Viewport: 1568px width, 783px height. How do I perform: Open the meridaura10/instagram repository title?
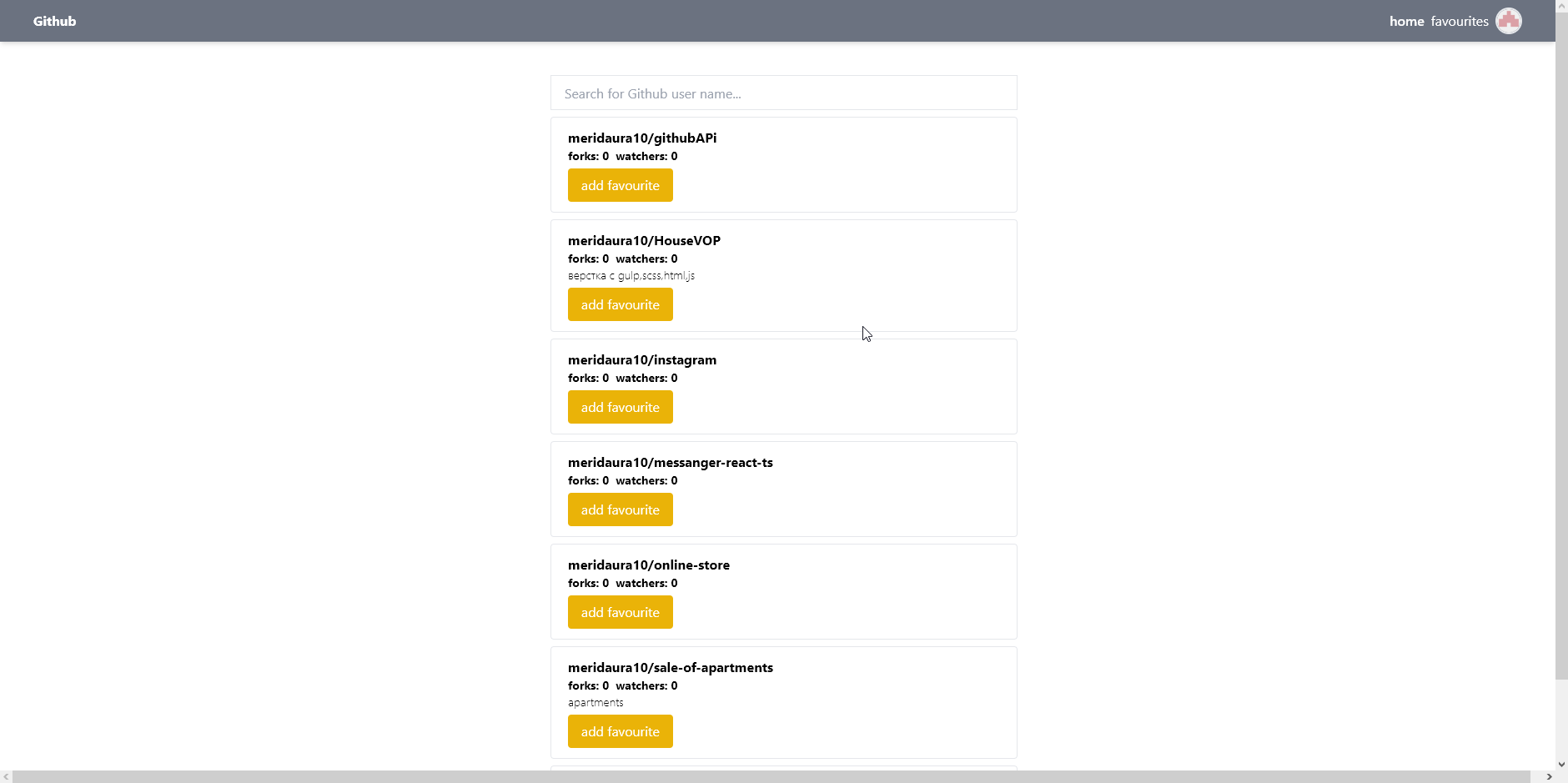tap(642, 359)
